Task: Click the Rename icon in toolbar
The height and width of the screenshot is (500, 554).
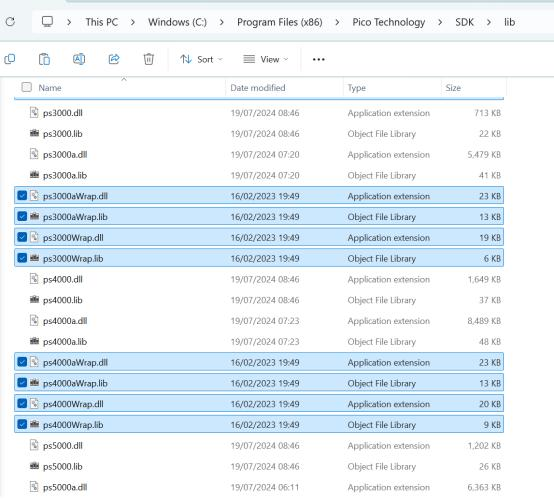Action: (79, 59)
